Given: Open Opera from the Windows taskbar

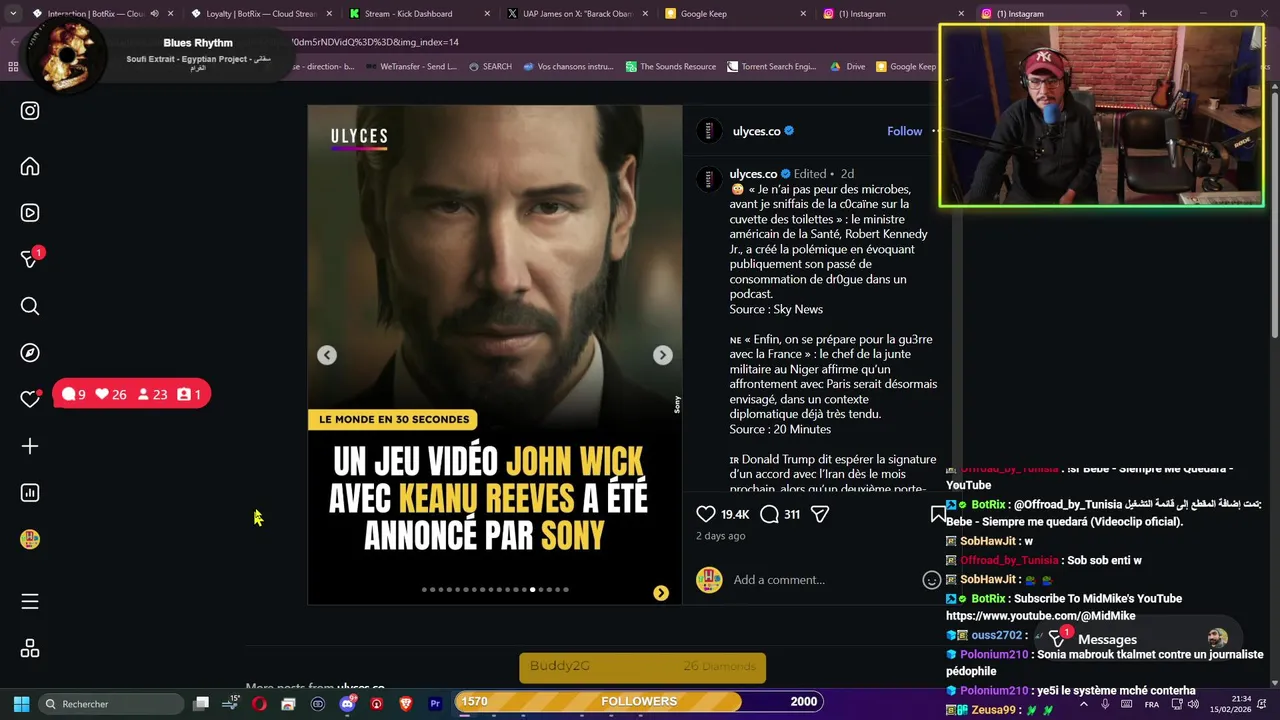Looking at the screenshot, I should [259, 704].
